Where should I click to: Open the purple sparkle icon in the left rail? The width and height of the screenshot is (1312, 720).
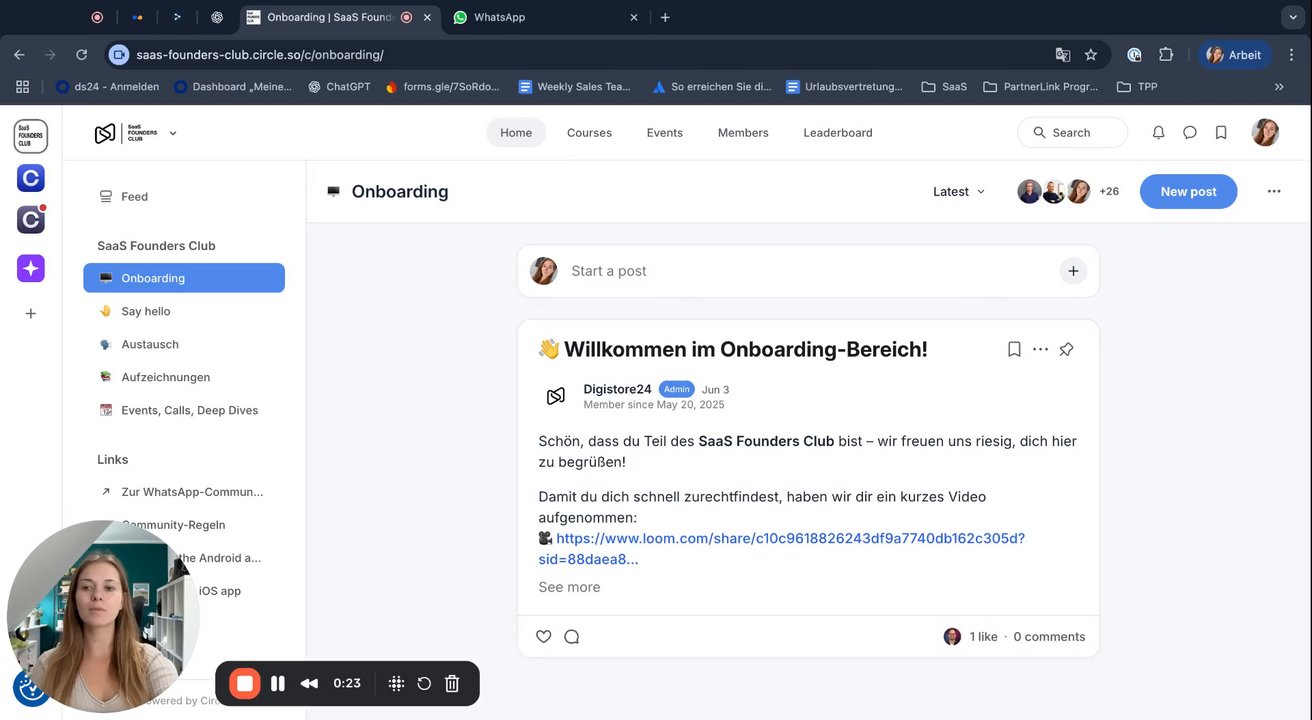(31, 268)
